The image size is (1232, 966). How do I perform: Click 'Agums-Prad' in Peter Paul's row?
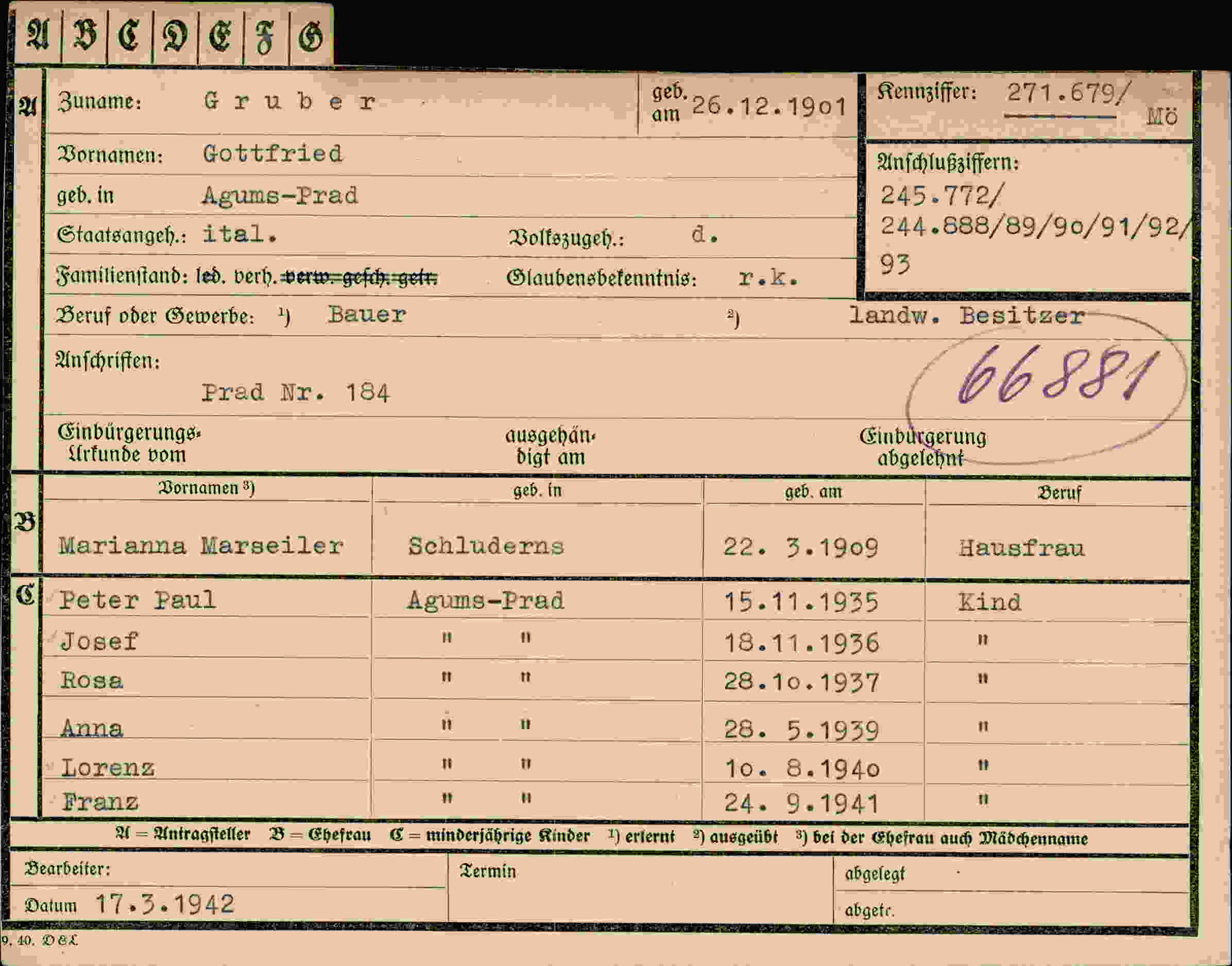[x=485, y=600]
